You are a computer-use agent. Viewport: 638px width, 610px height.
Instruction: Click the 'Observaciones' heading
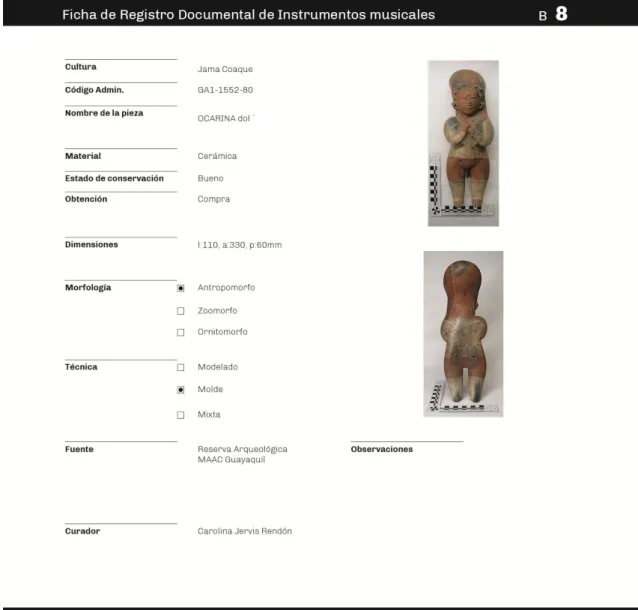(382, 449)
